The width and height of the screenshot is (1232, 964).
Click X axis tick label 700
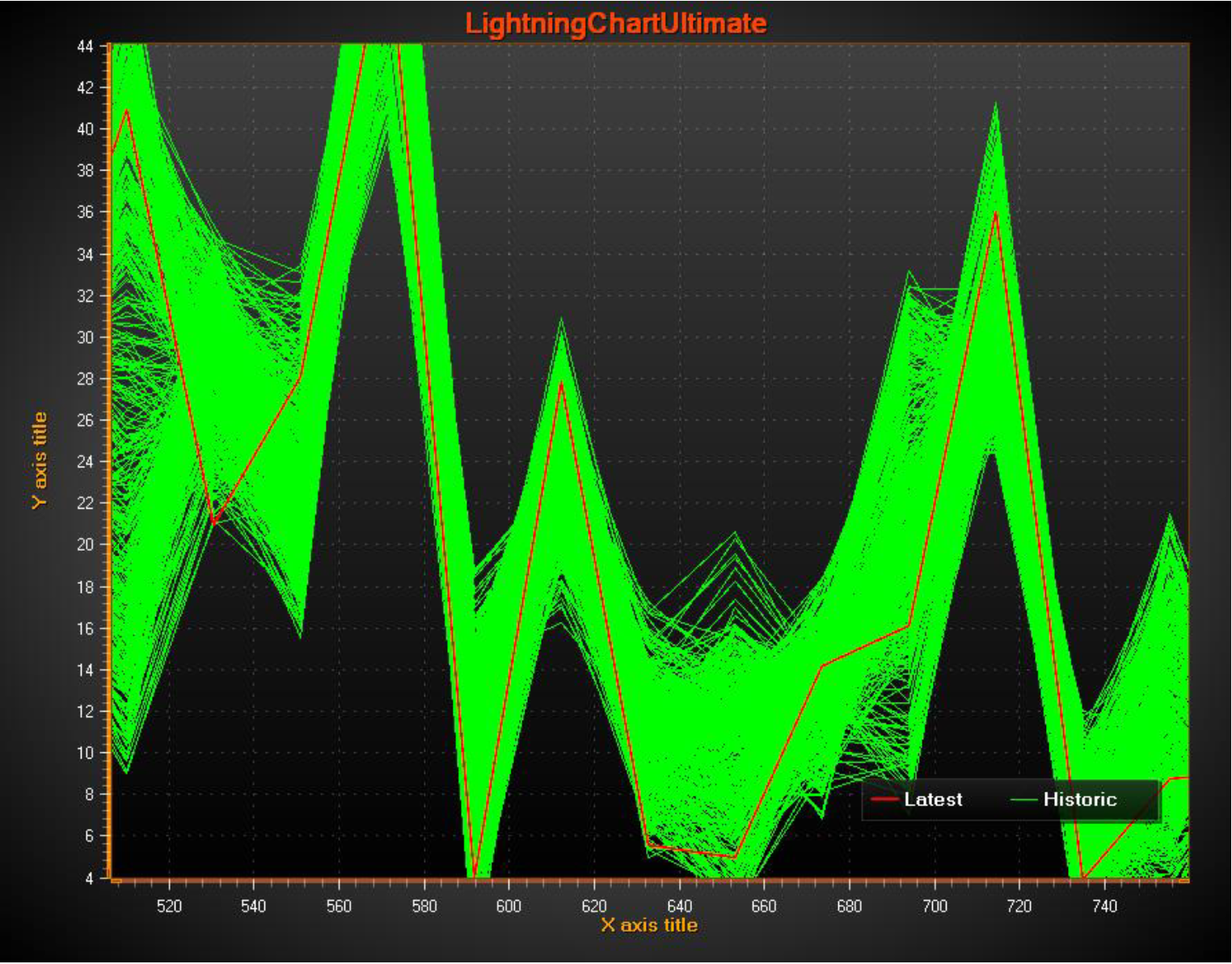click(x=935, y=907)
